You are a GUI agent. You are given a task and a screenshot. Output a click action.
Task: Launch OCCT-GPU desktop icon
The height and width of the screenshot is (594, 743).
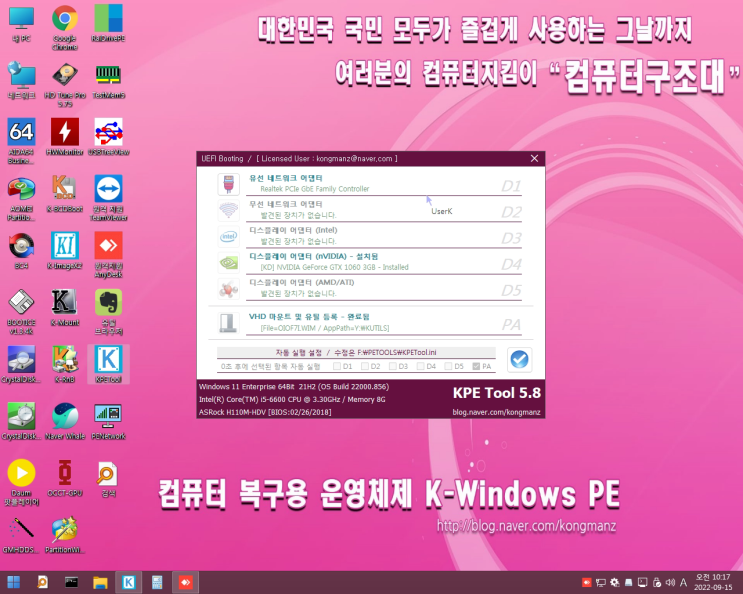(x=65, y=478)
